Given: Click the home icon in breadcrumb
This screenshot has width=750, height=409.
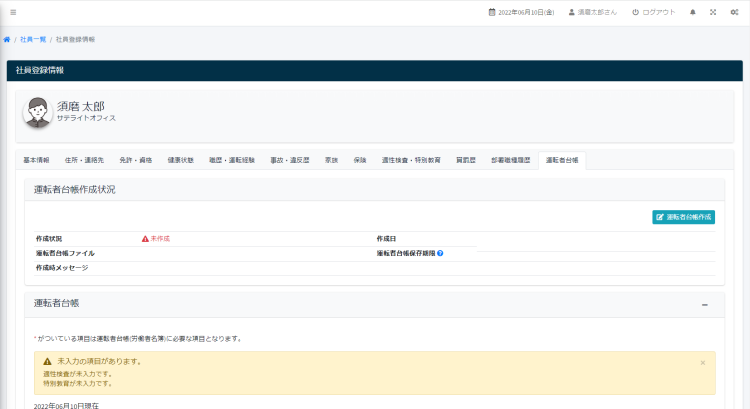Looking at the screenshot, I should coord(7,39).
